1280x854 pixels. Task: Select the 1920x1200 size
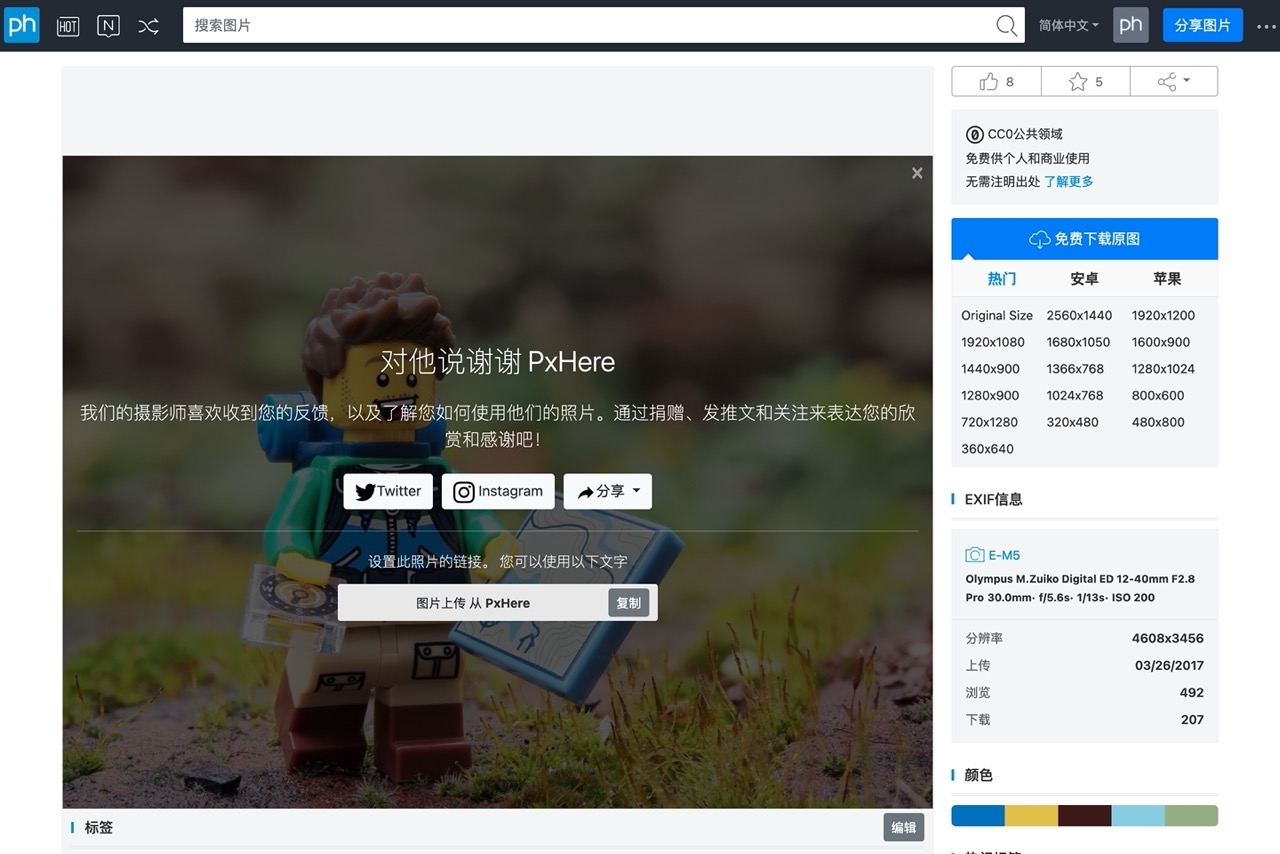click(1163, 315)
